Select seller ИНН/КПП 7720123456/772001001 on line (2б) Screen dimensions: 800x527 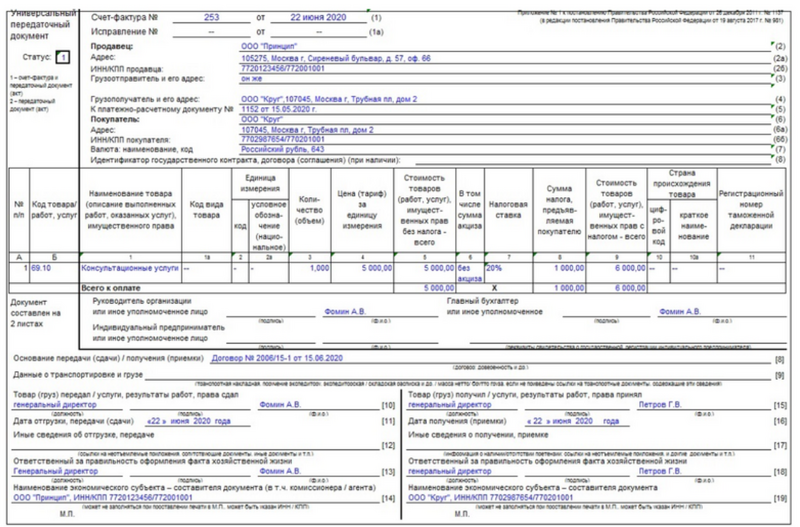283,68
